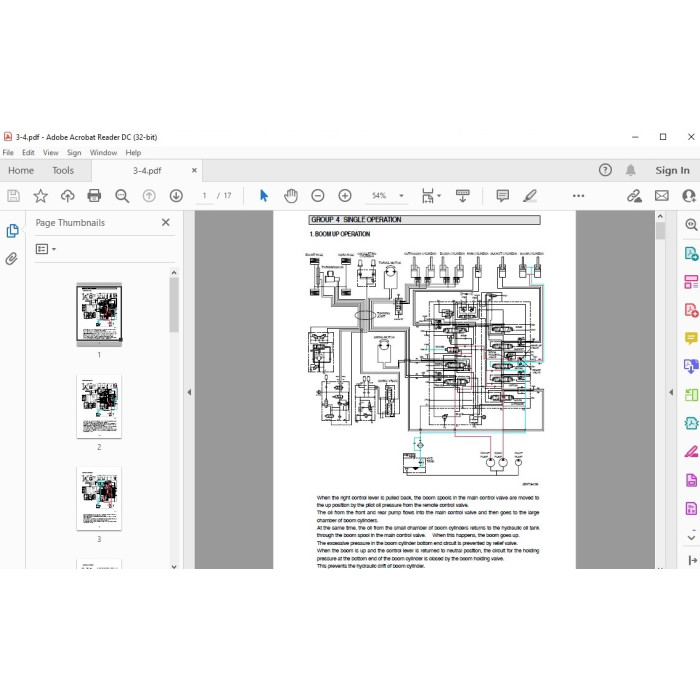
Task: Click thumbnail panel scroll down arrow
Action: click(x=174, y=567)
